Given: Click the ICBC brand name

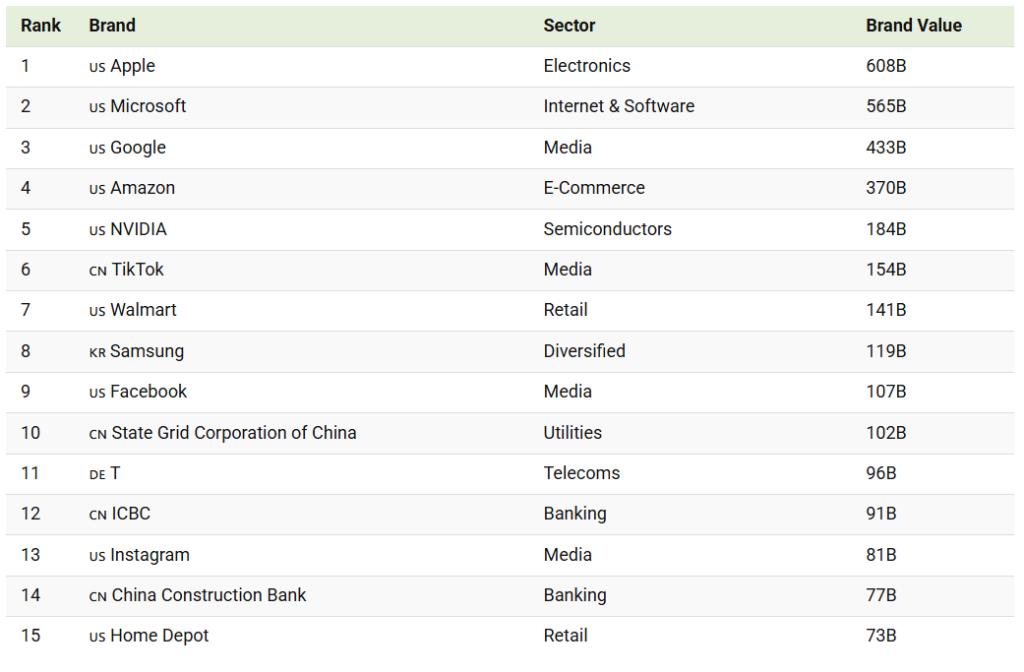Looking at the screenshot, I should [x=131, y=514].
